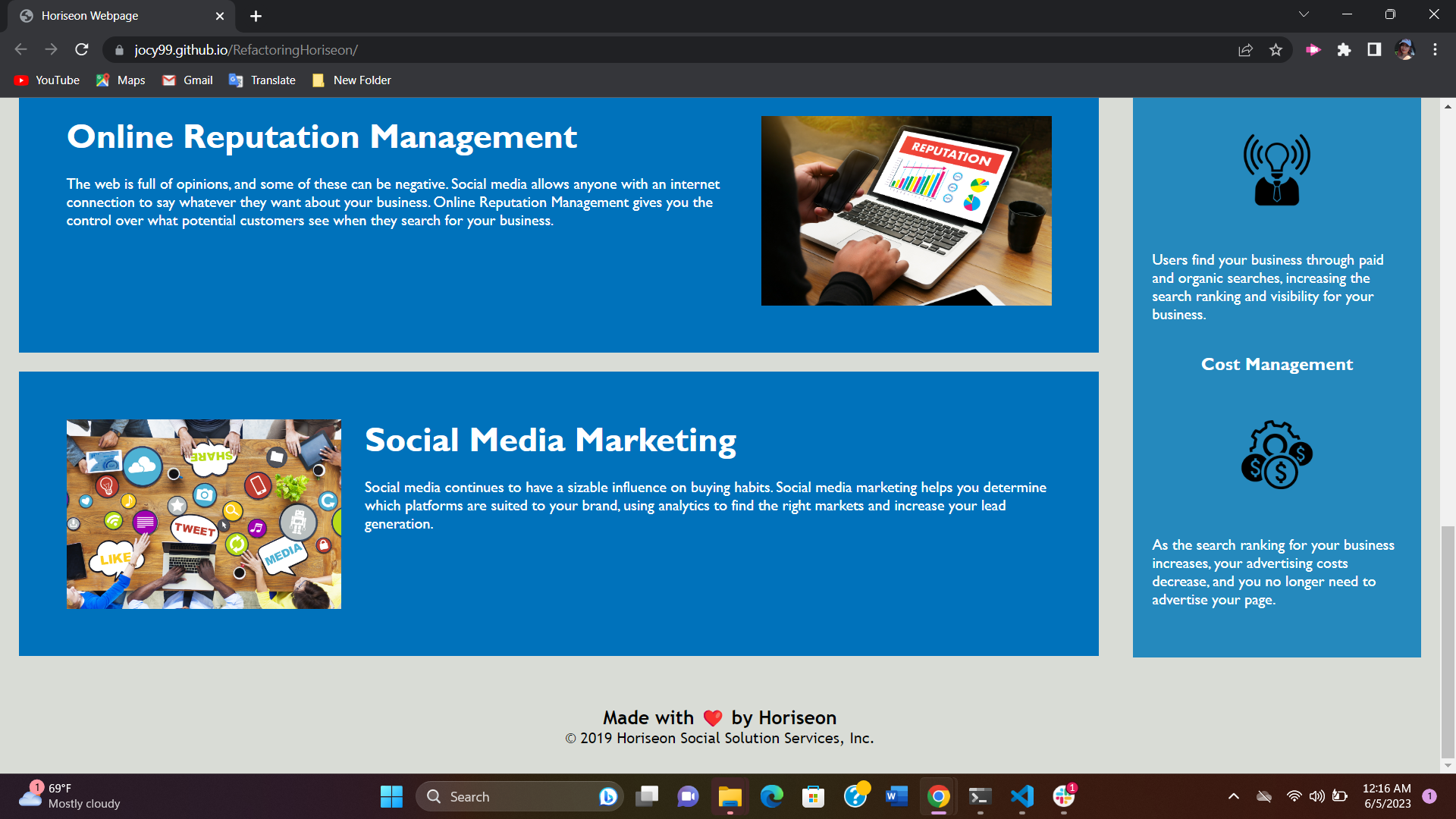Click the Social Media Marketing image
Screen dimensions: 1456x819
pyautogui.click(x=203, y=514)
